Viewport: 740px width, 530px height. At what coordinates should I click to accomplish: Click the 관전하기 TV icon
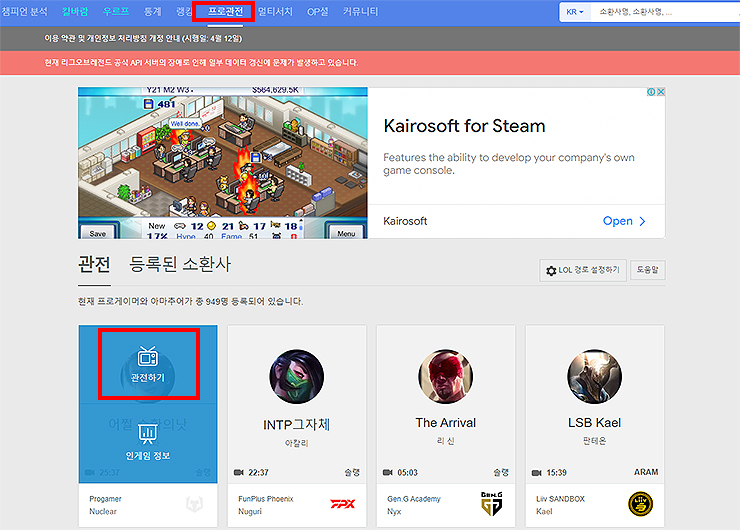[147, 356]
